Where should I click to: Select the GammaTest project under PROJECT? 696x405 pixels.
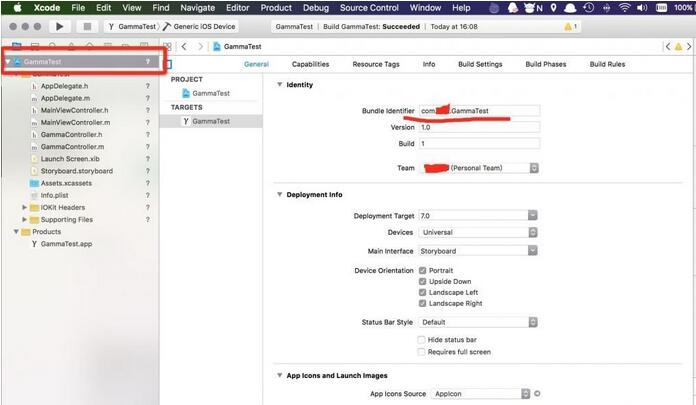coord(211,93)
